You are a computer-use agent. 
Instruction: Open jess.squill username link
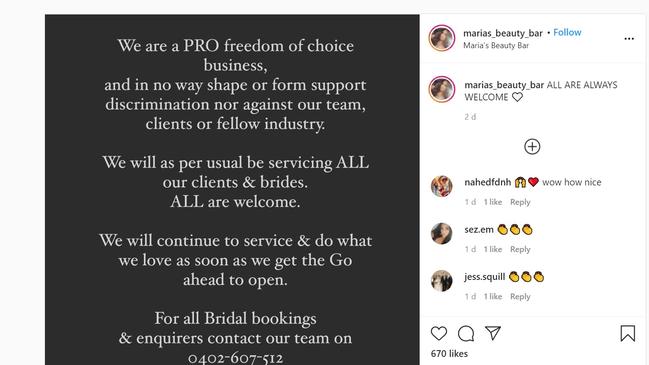485,276
